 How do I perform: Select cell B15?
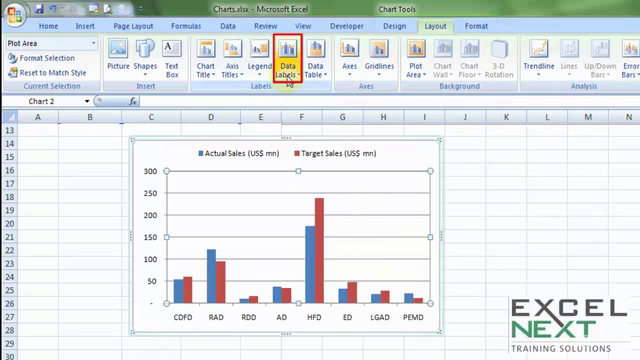[x=90, y=157]
